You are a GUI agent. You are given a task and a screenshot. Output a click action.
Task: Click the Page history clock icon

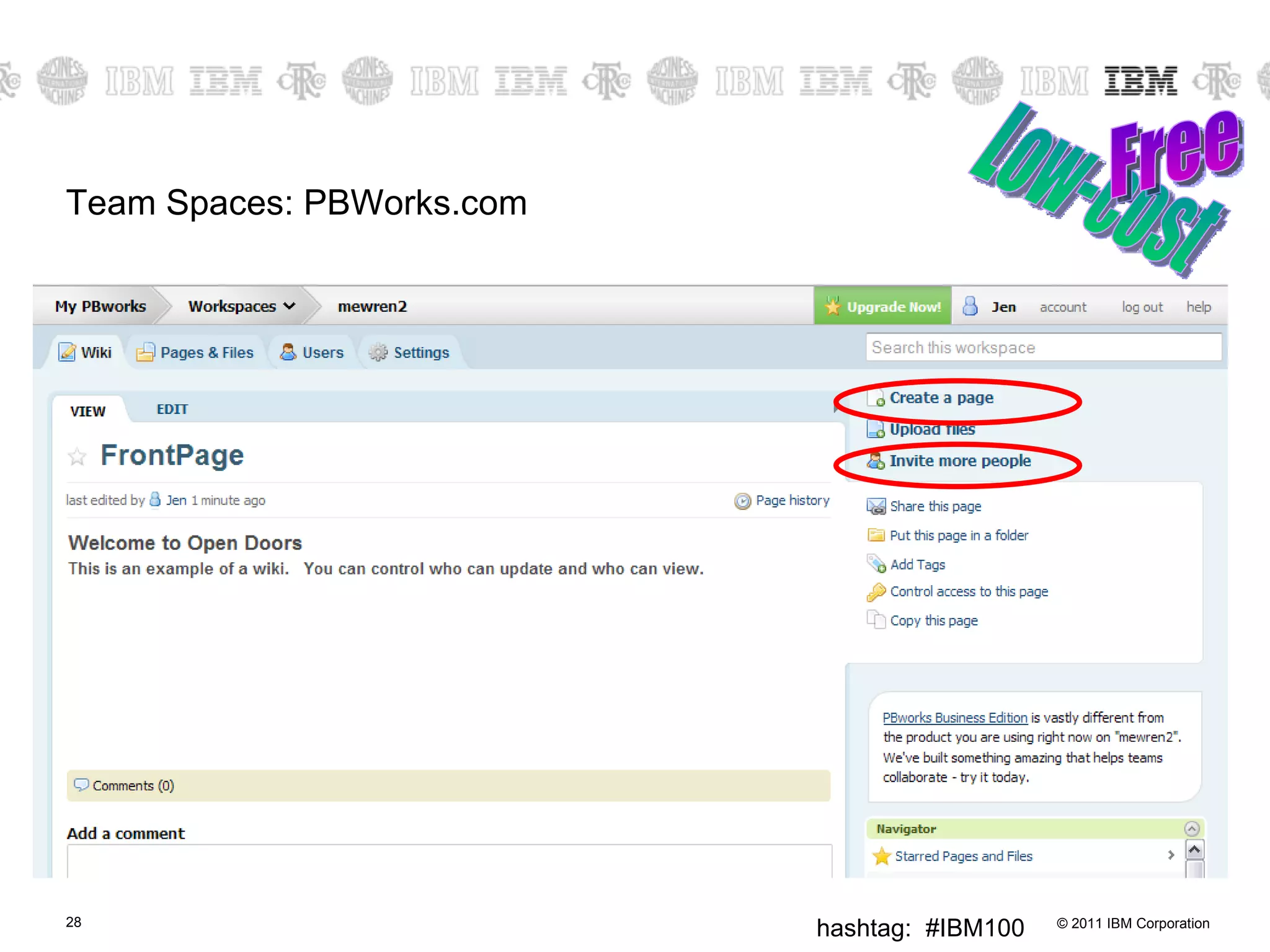click(743, 501)
